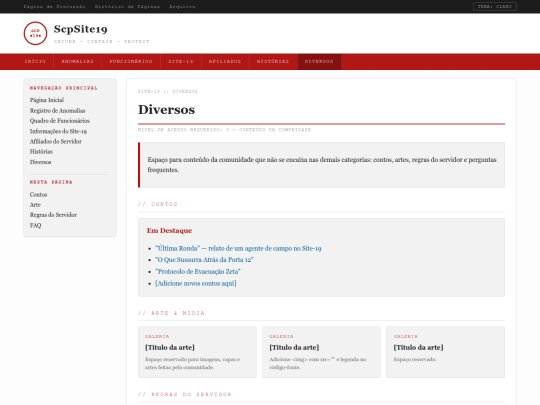
Task: Jump to Arte section from sidebar
Action: (35, 205)
